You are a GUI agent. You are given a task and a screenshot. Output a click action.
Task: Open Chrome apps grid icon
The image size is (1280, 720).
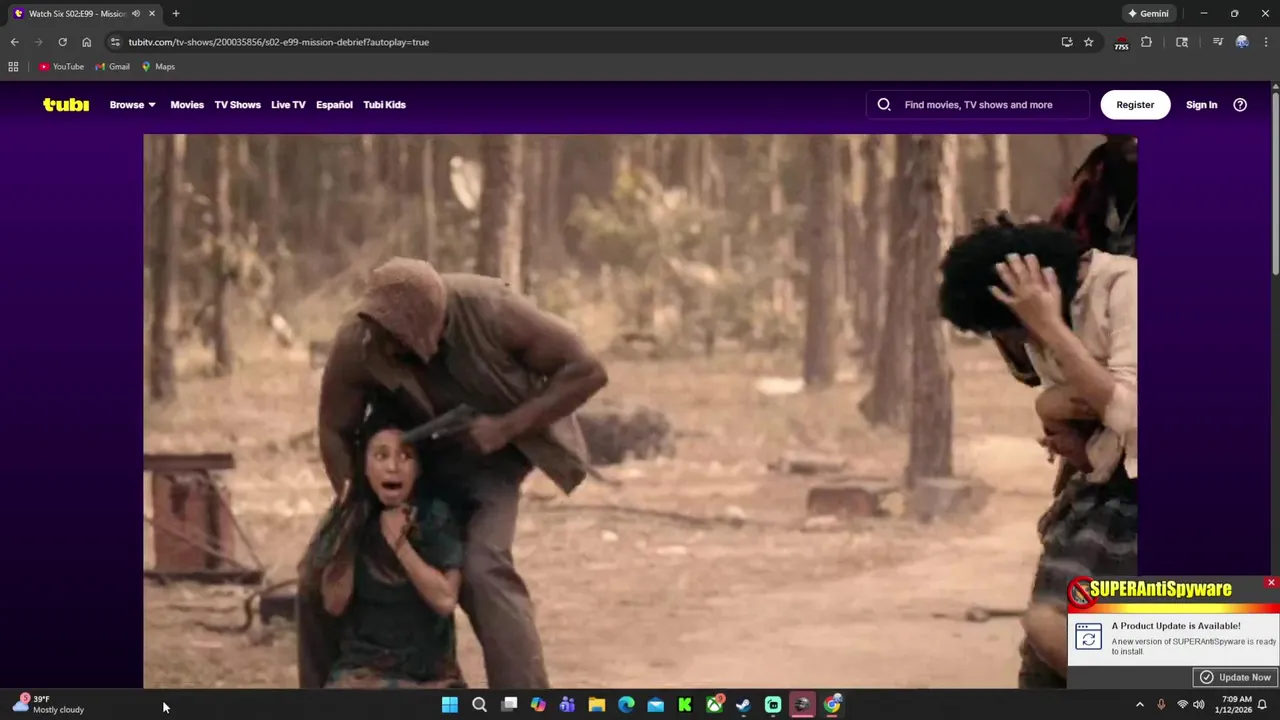13,67
